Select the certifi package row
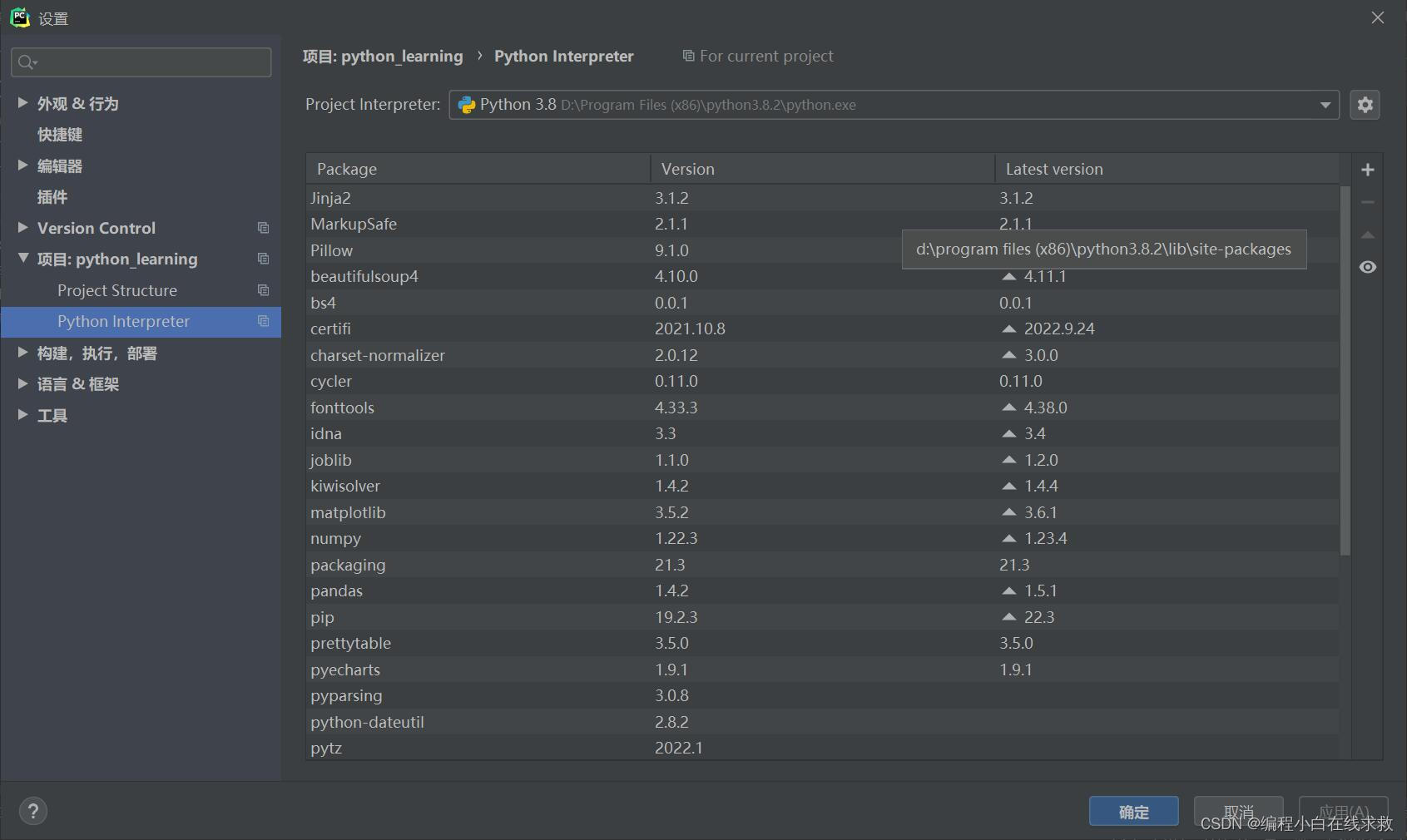Viewport: 1407px width, 840px height. click(x=822, y=329)
